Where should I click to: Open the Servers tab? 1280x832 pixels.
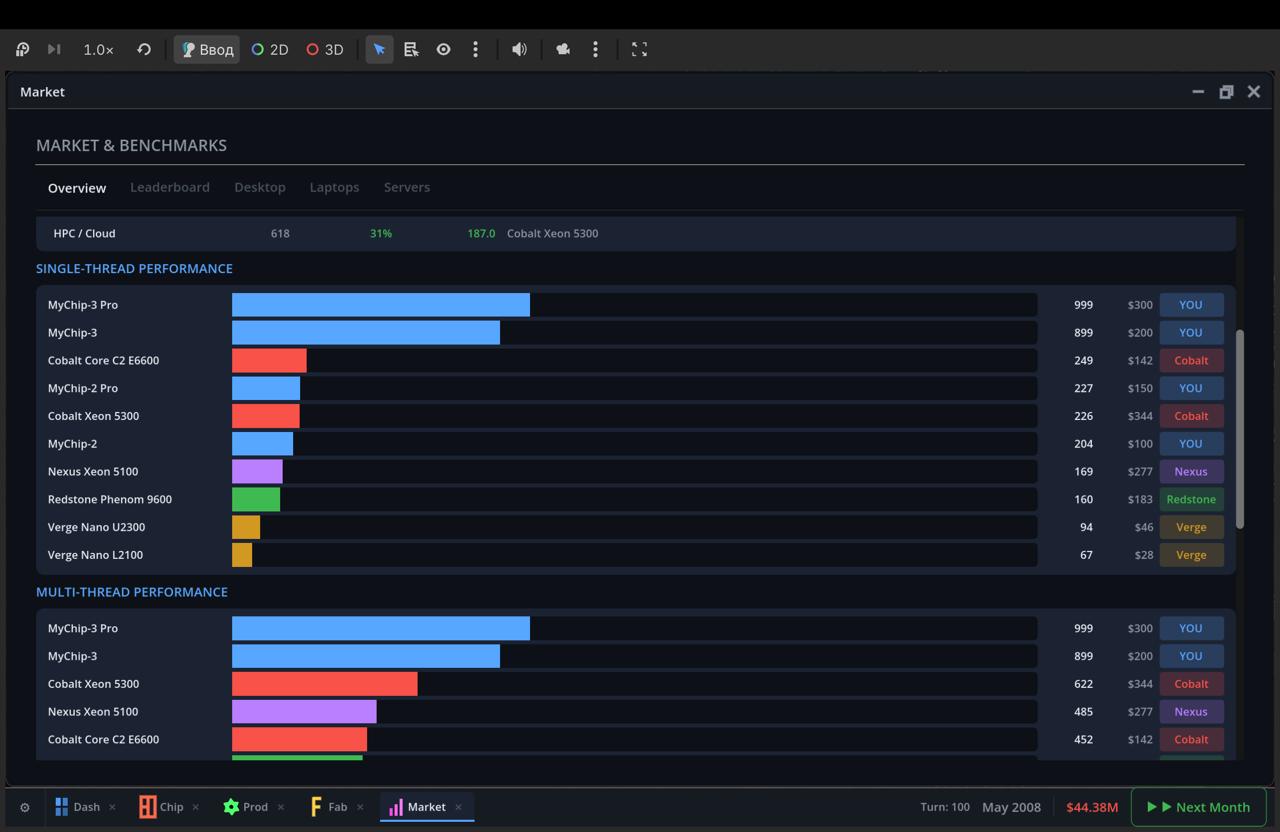point(407,187)
